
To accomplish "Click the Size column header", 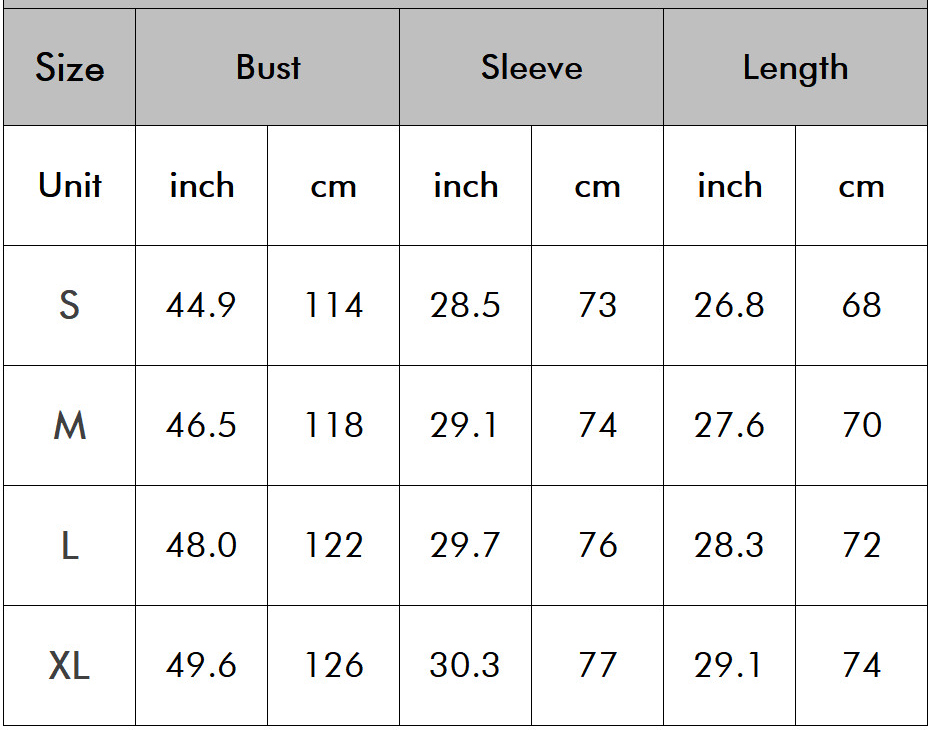I will tap(69, 68).
